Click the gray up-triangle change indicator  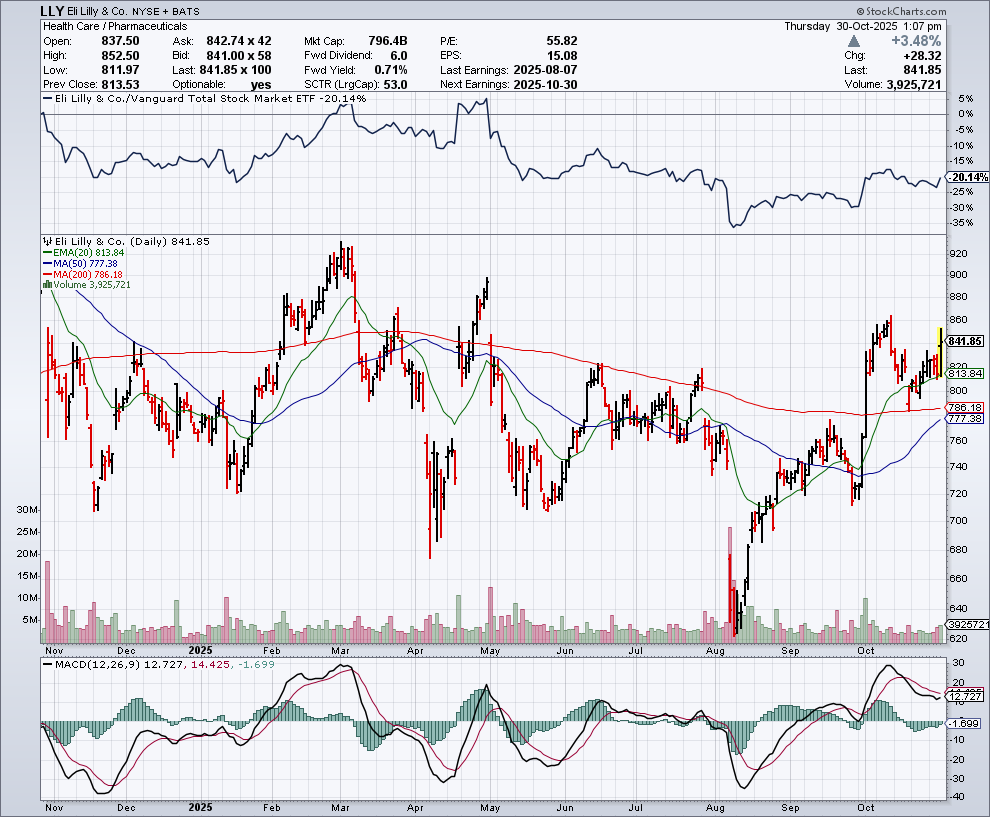click(x=853, y=41)
